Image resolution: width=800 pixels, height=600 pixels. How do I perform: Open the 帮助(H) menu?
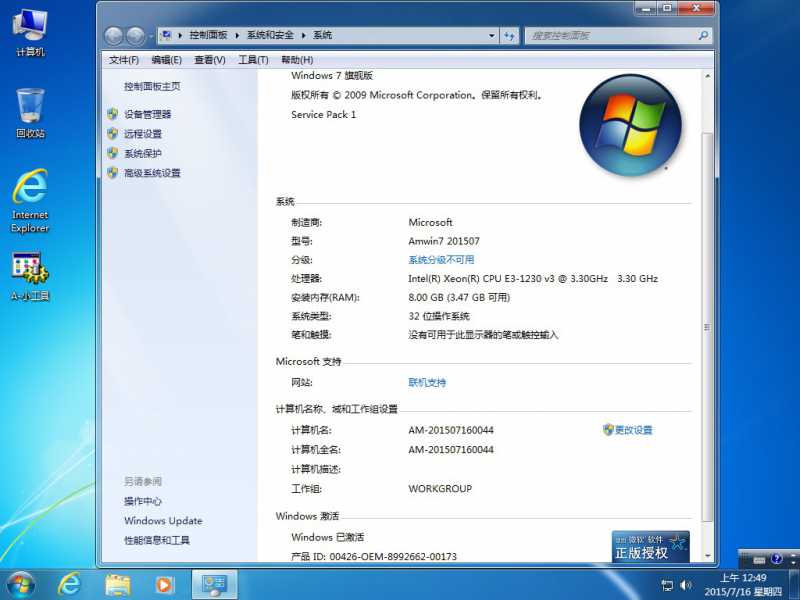pyautogui.click(x=297, y=60)
